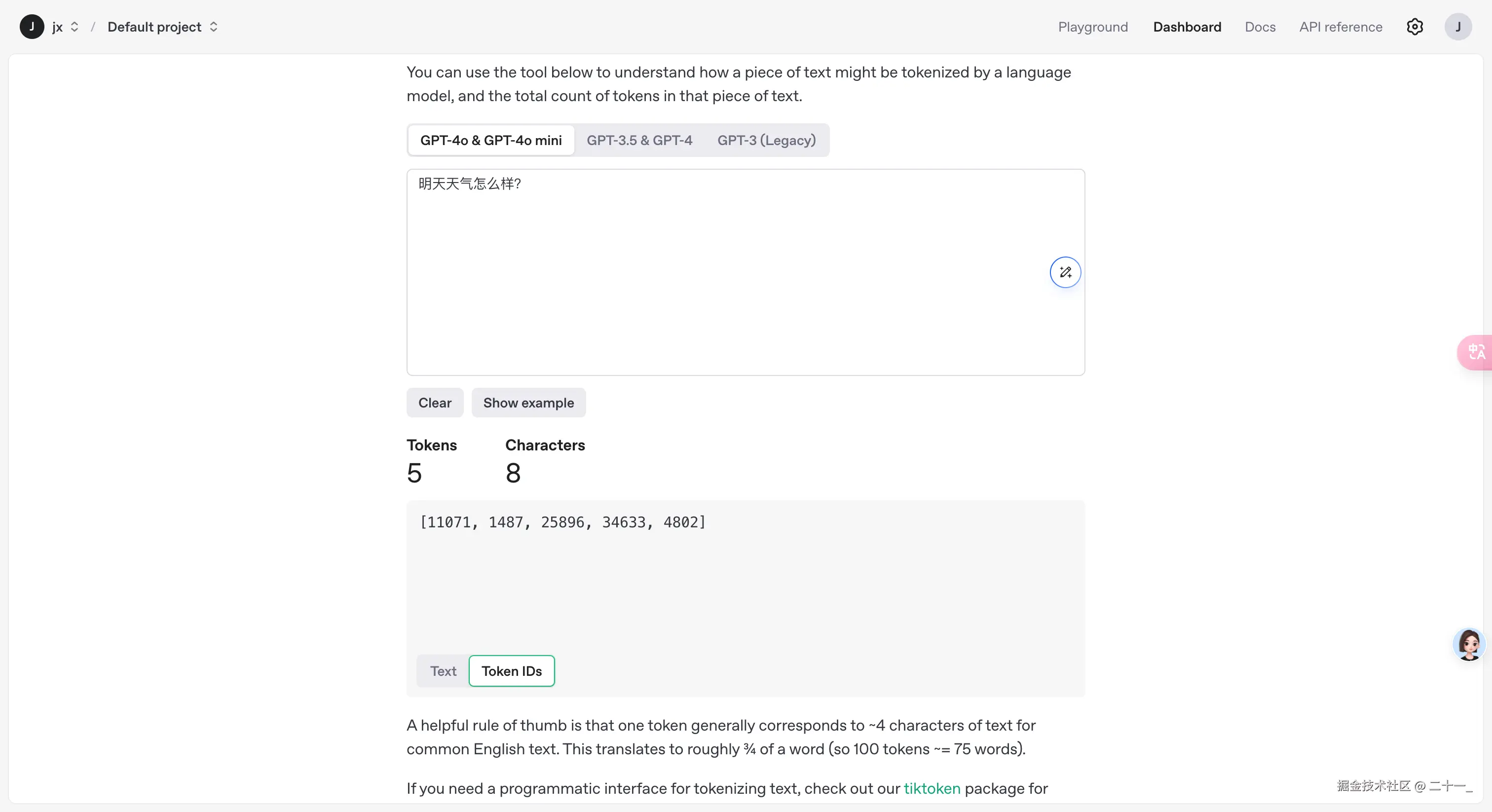Open the user profile avatar menu
This screenshot has width=1492, height=812.
1458,27
